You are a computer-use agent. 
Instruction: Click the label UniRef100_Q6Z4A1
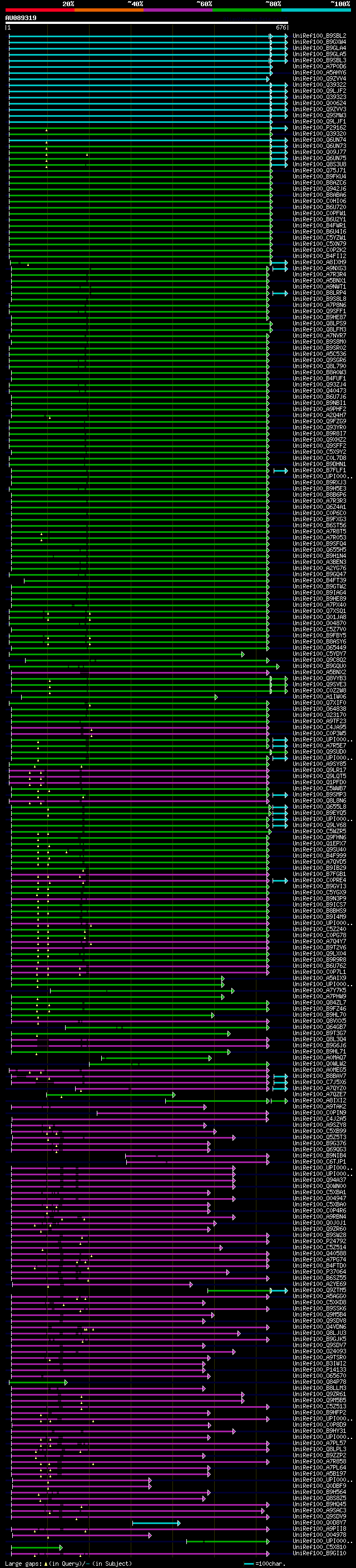pos(319,507)
